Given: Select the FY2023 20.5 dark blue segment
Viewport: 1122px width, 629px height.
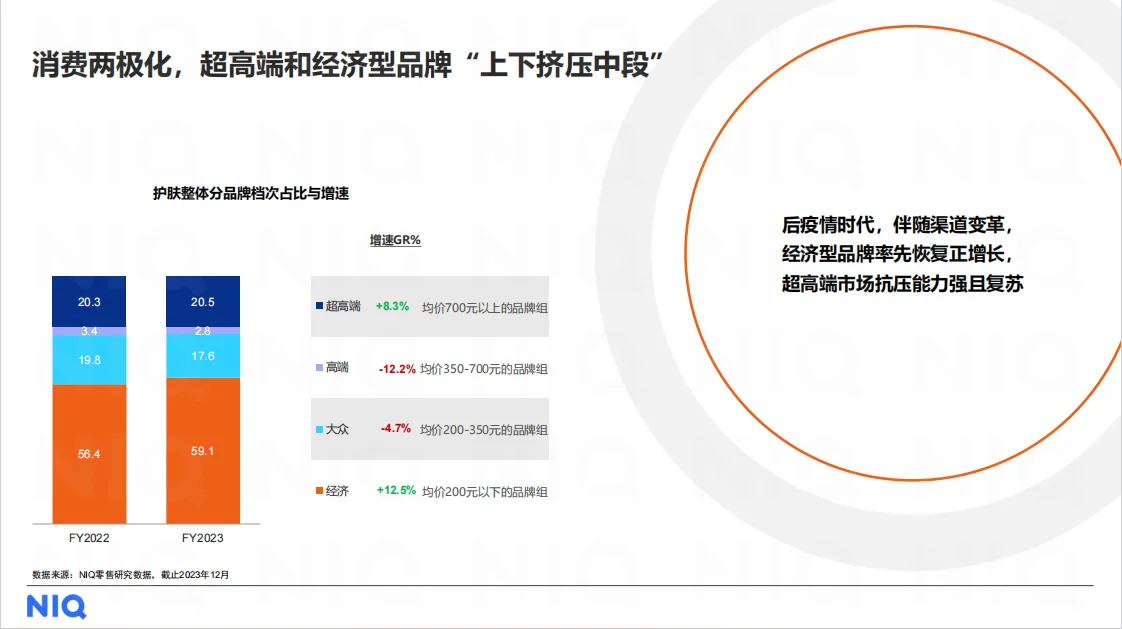Looking at the screenshot, I should [203, 301].
